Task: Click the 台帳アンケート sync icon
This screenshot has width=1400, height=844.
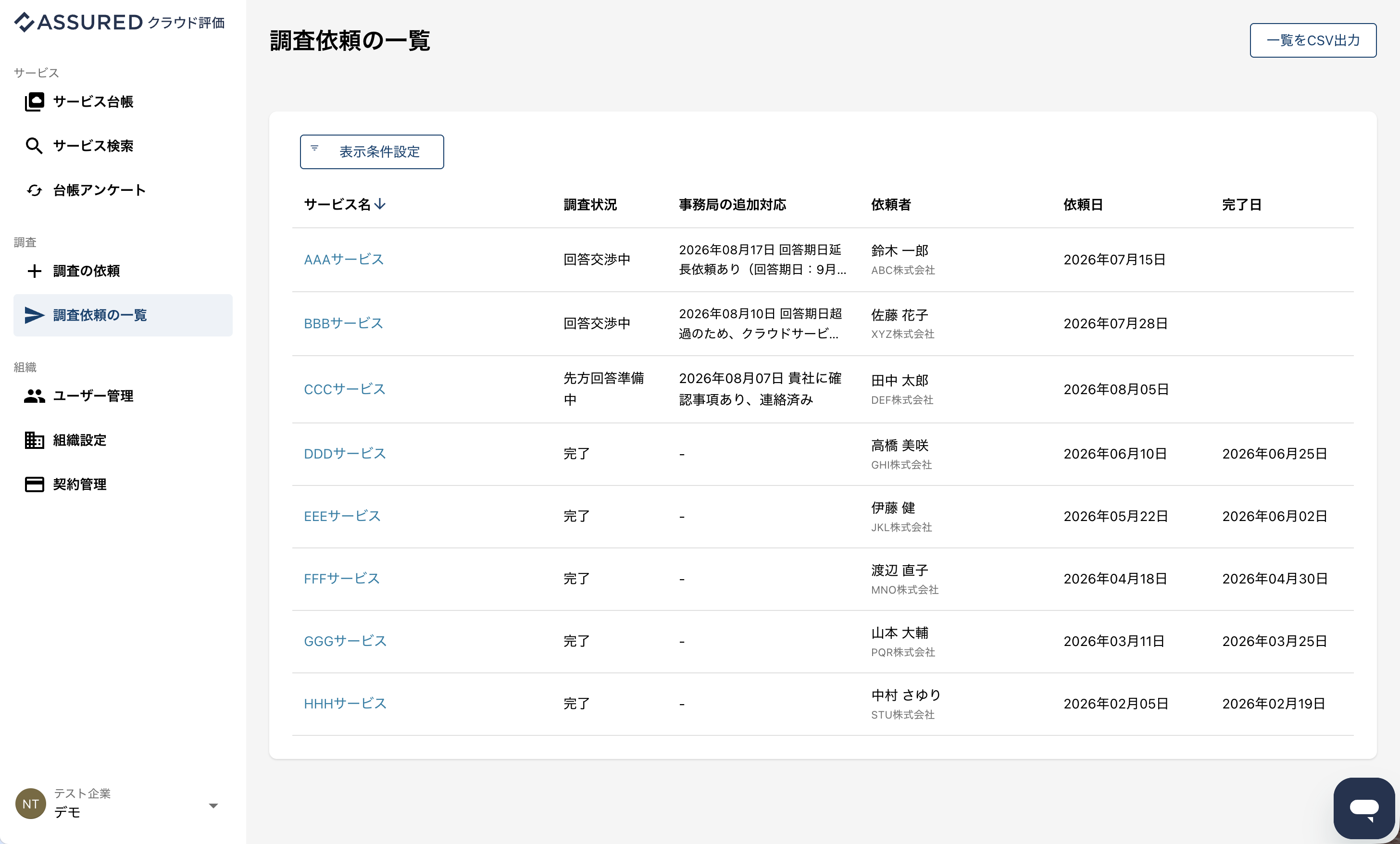Action: [34, 190]
